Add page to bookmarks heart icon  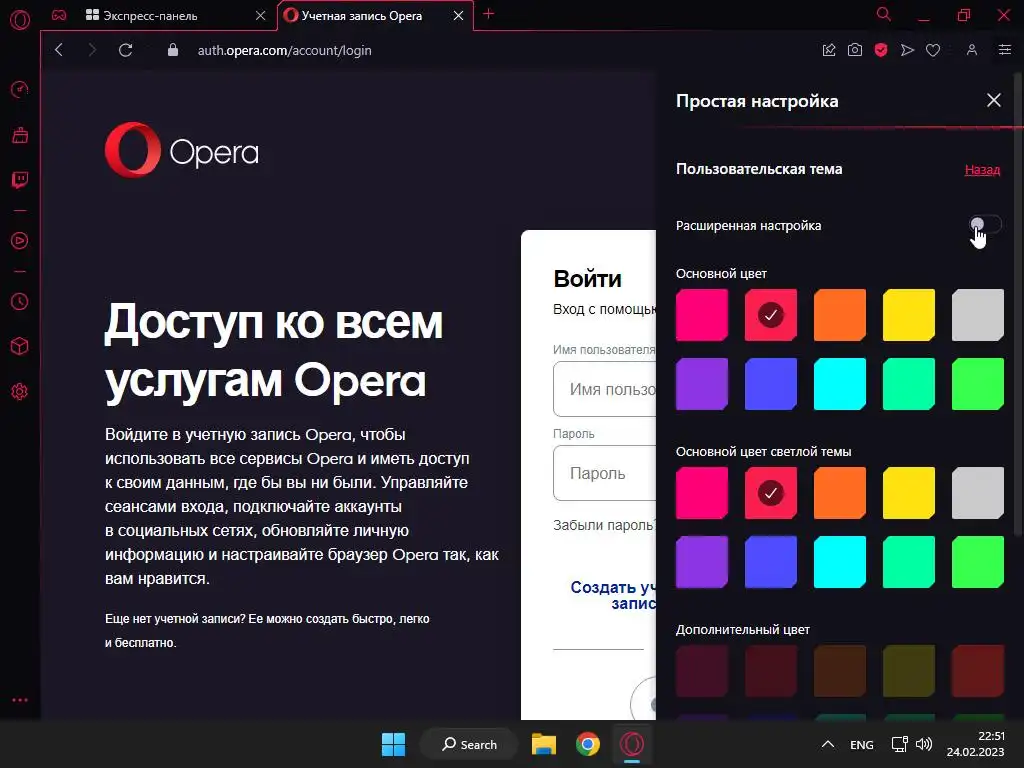(x=933, y=50)
